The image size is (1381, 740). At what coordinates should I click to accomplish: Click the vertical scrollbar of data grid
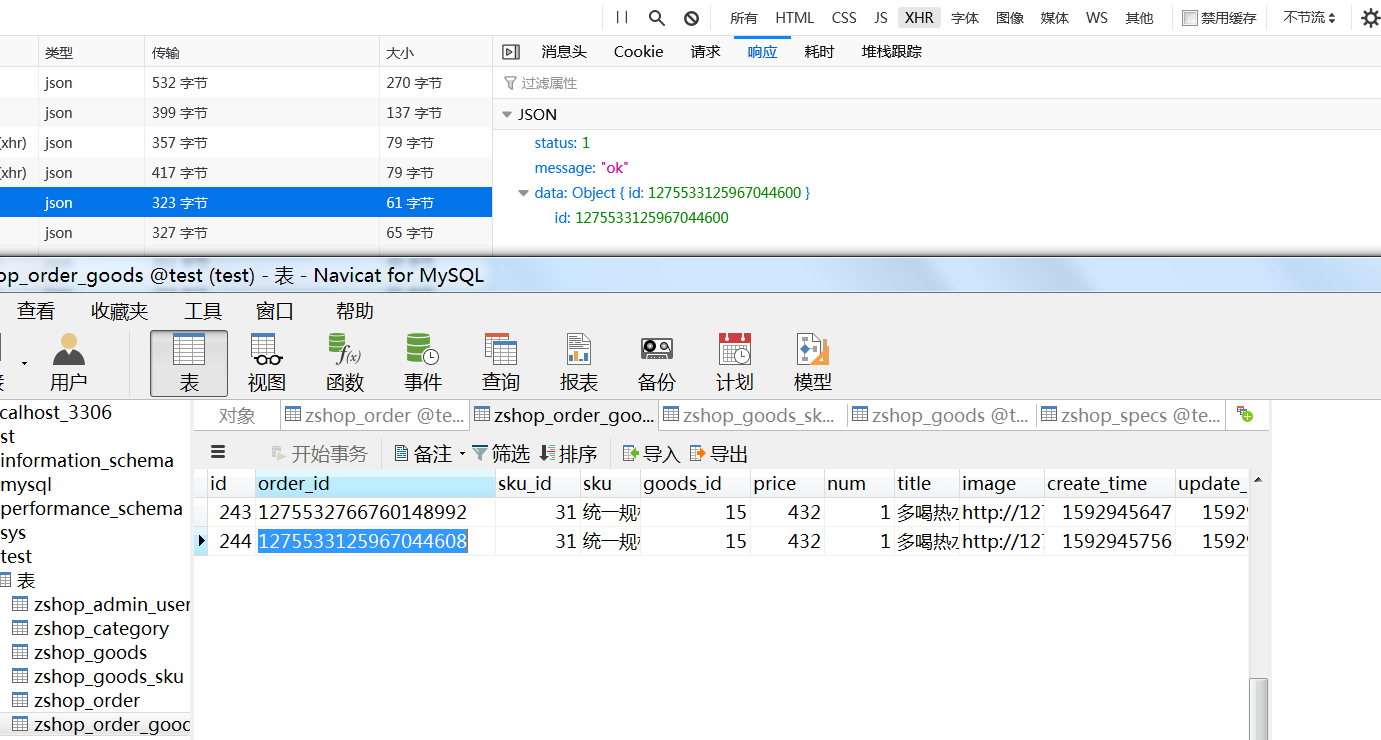pos(1259,707)
